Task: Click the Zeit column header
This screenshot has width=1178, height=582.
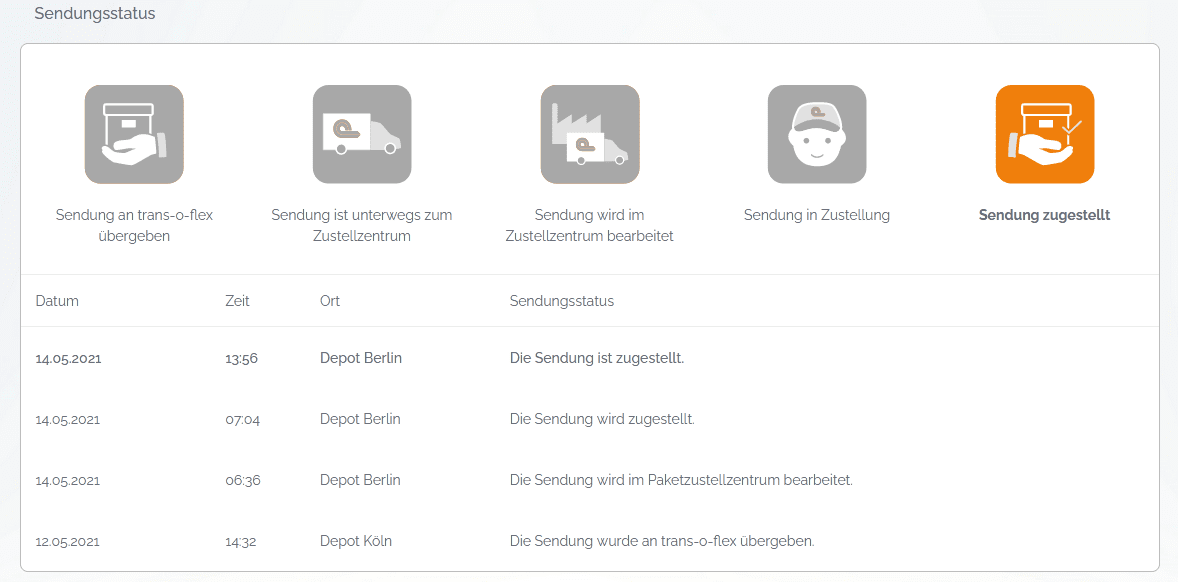Action: point(237,301)
